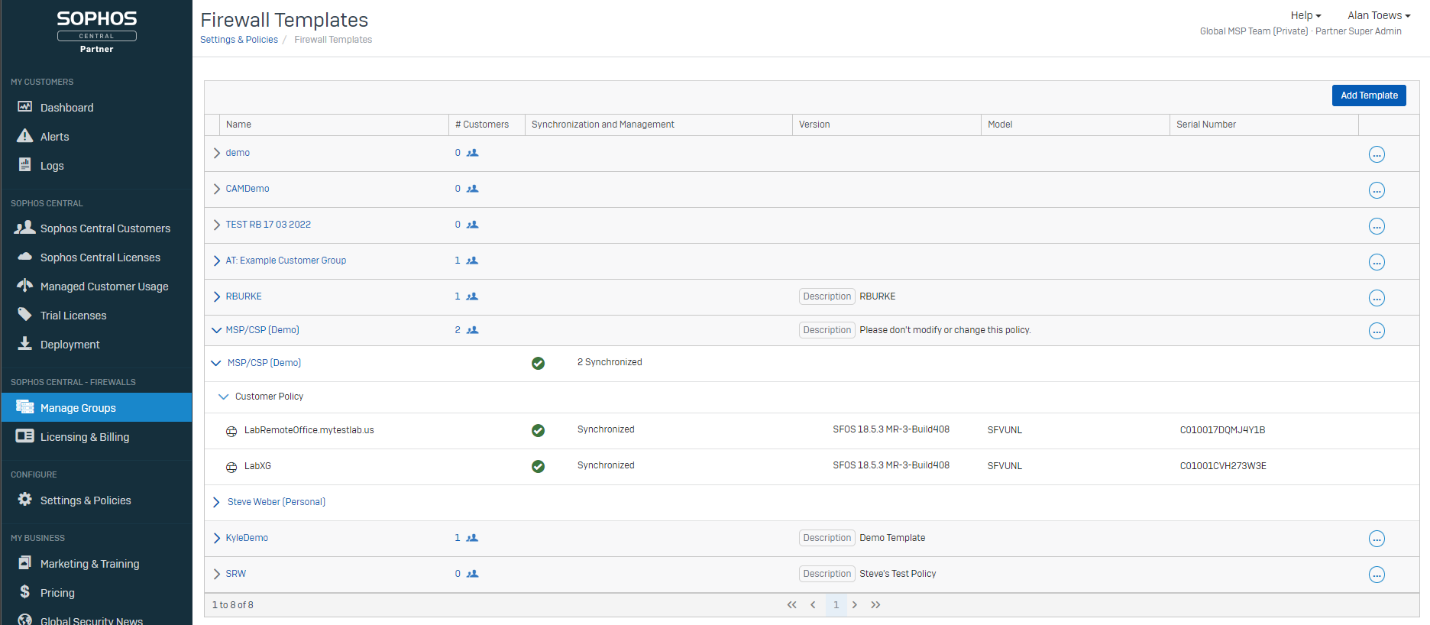The height and width of the screenshot is (625, 1430).
Task: Open Licensing & Billing in sidebar
Action: pyautogui.click(x=84, y=437)
